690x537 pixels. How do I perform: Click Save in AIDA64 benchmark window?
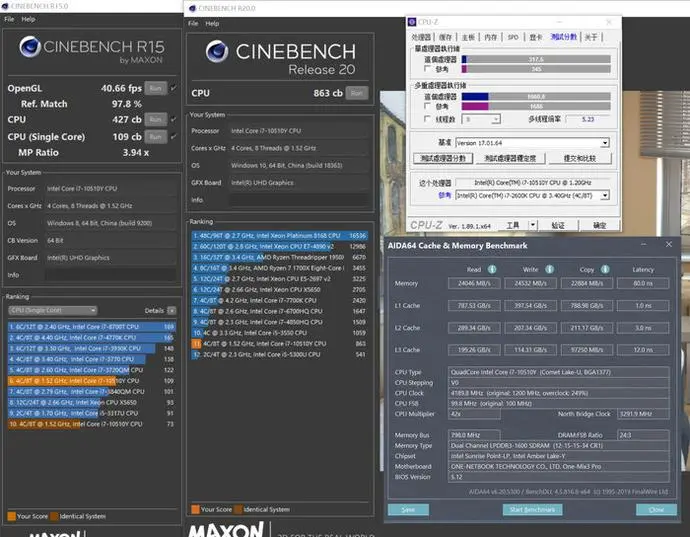[x=408, y=510]
